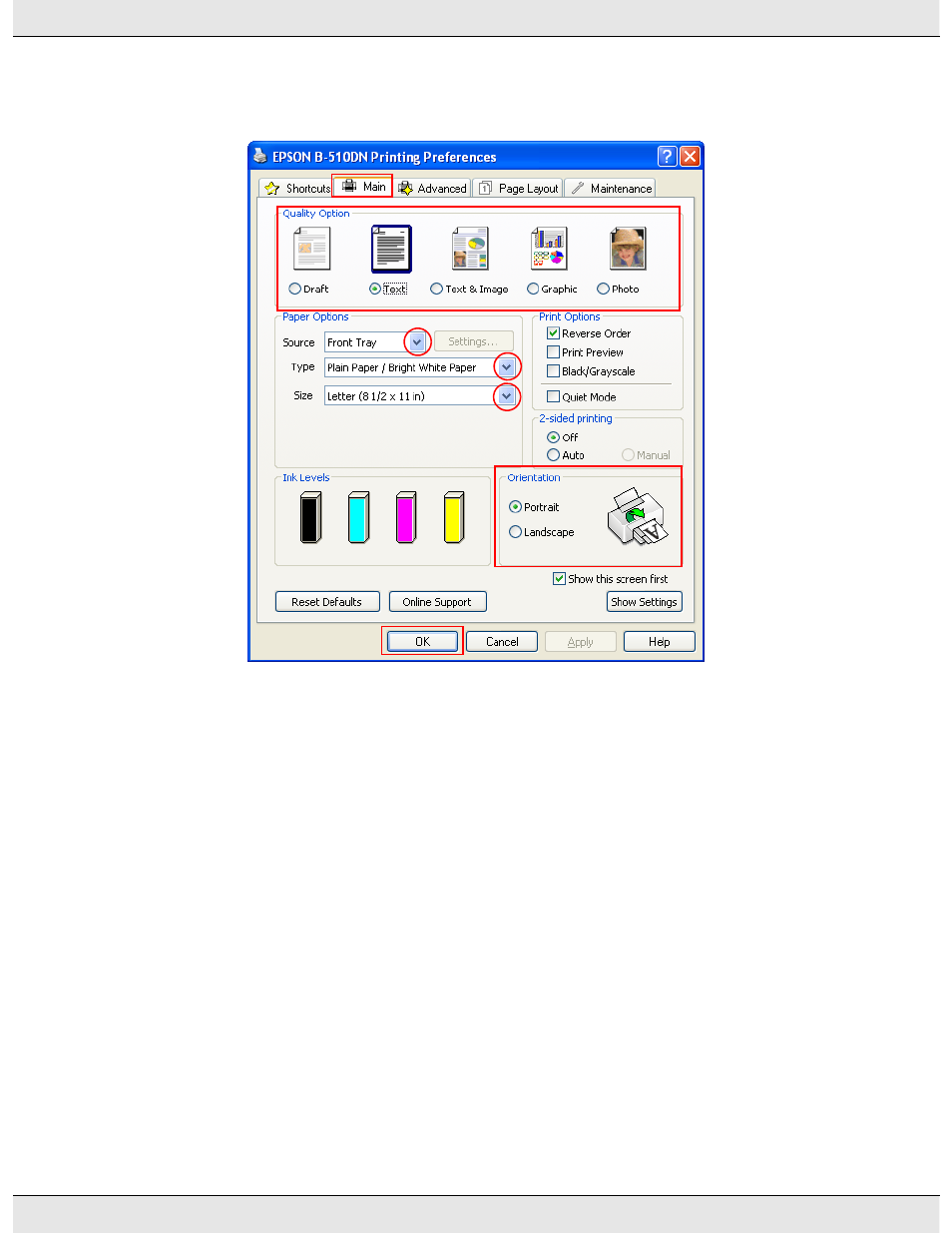
Task: Uncheck the Reverse Order checkbox
Action: [553, 333]
